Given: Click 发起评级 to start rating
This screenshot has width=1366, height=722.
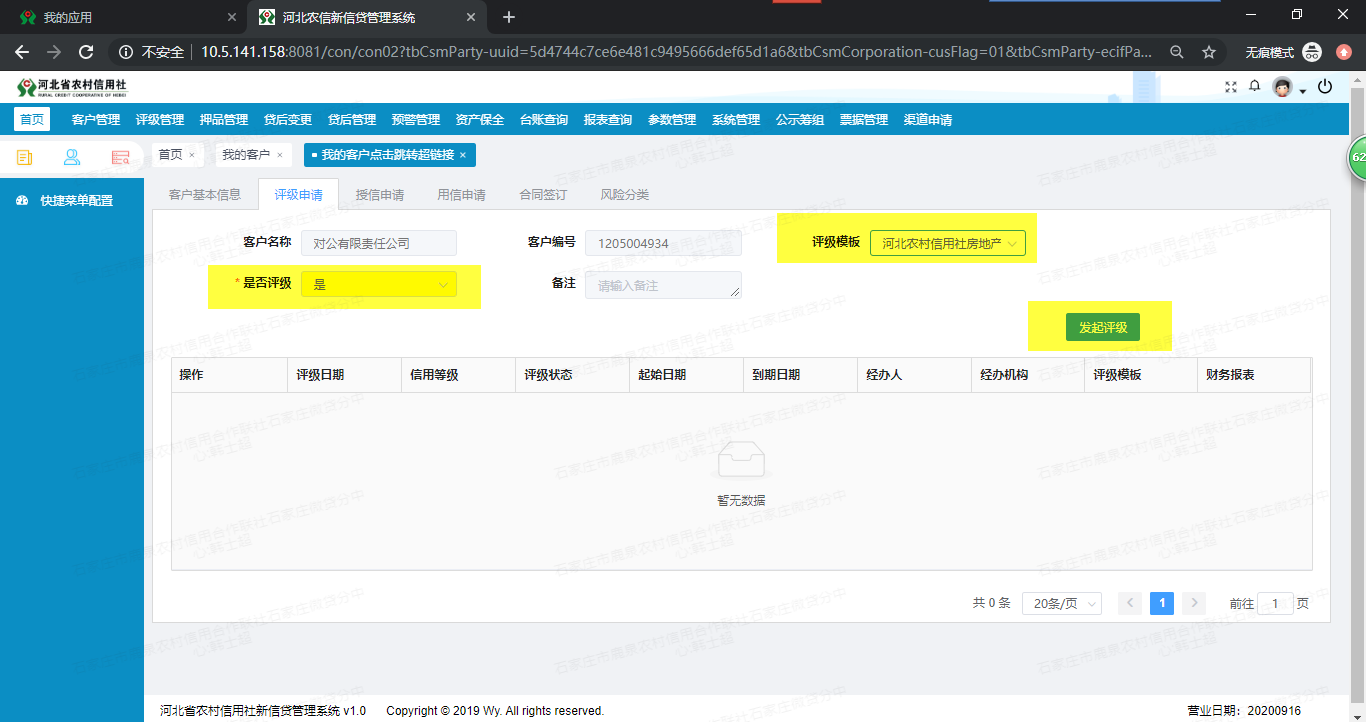Looking at the screenshot, I should coord(1101,326).
